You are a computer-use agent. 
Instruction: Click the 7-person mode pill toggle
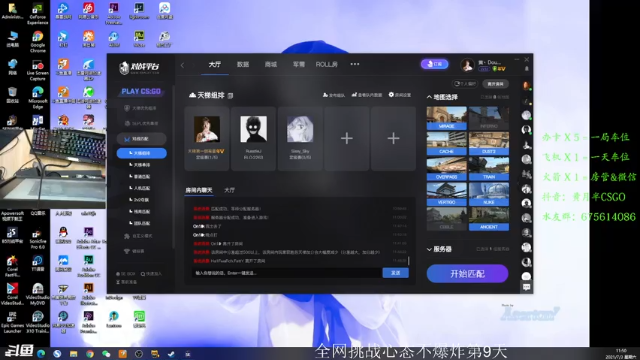click(465, 84)
